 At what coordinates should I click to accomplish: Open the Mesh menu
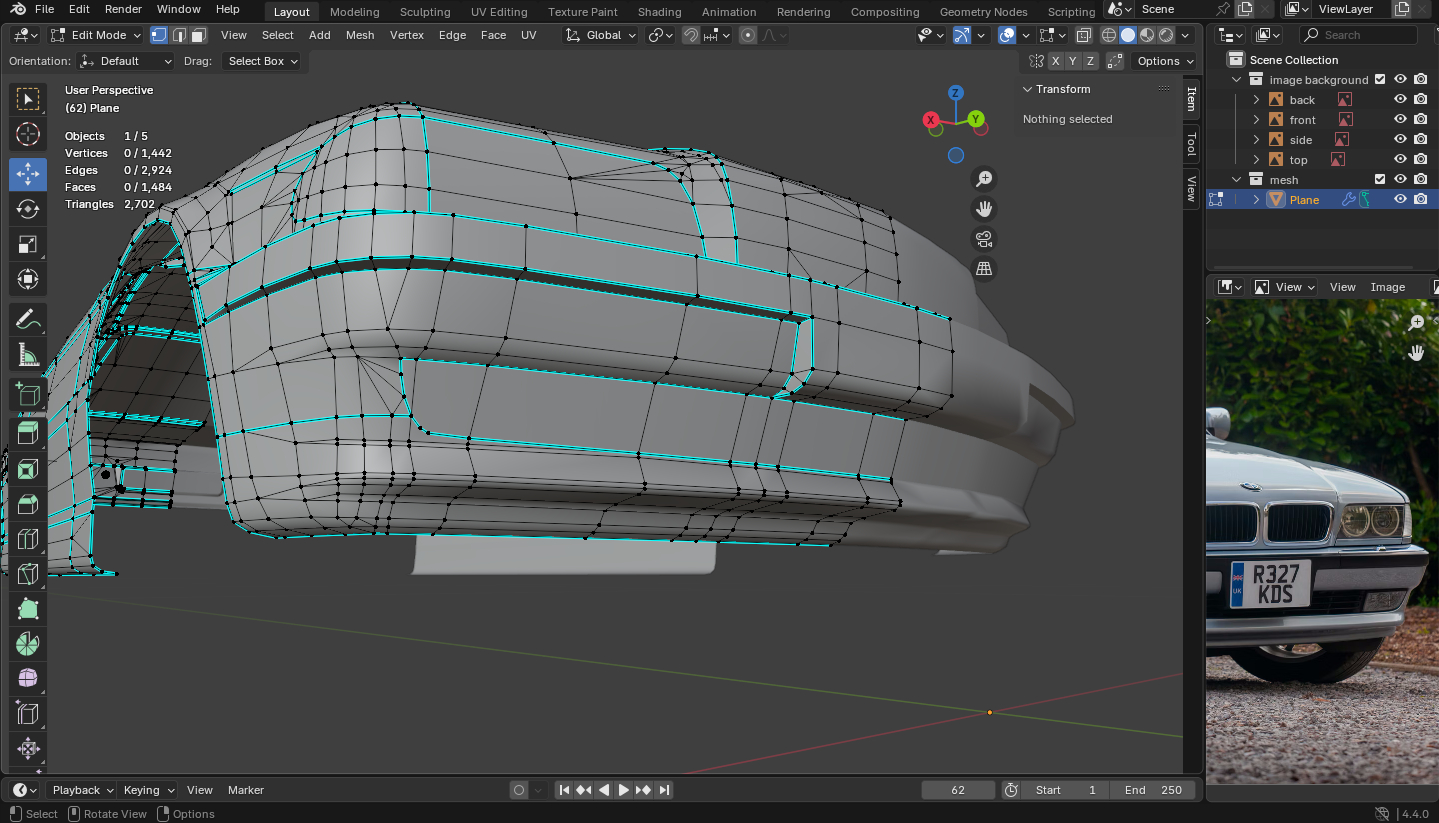pos(360,35)
